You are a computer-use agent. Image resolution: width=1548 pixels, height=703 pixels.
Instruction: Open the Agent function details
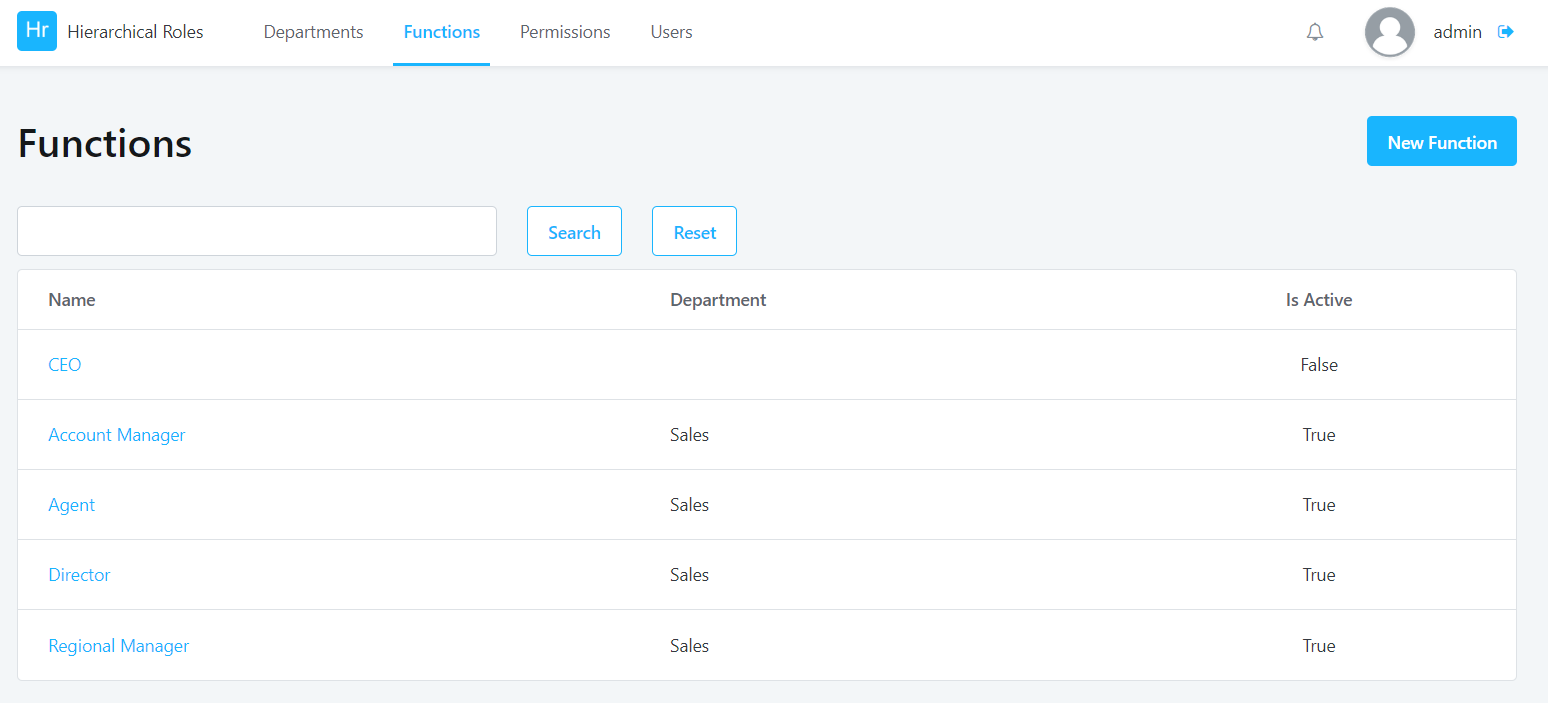tap(71, 504)
